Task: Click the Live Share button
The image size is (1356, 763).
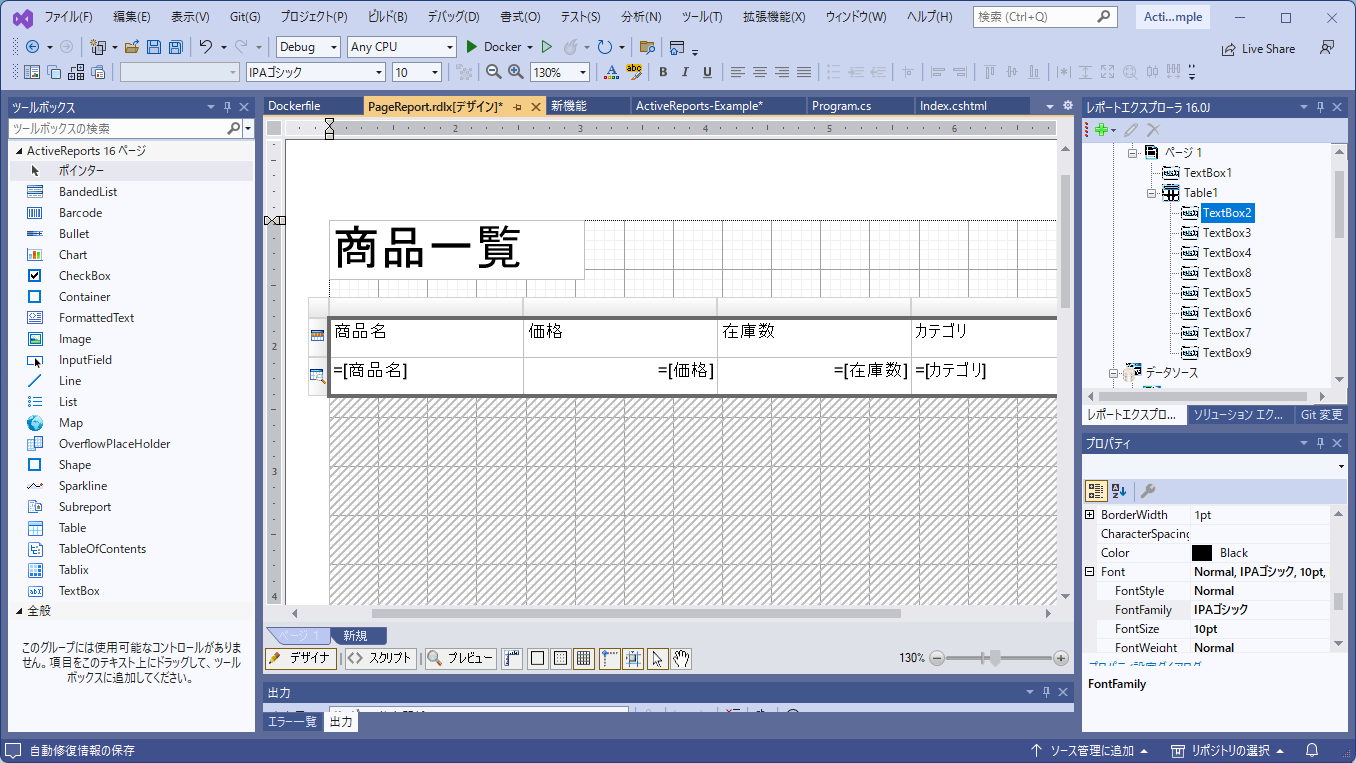Action: click(x=1258, y=48)
